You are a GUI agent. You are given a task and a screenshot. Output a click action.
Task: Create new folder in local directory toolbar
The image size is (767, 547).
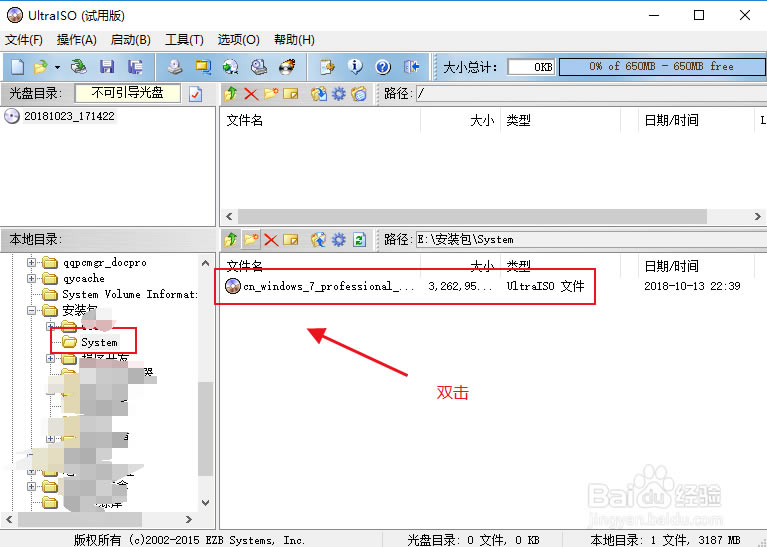251,239
